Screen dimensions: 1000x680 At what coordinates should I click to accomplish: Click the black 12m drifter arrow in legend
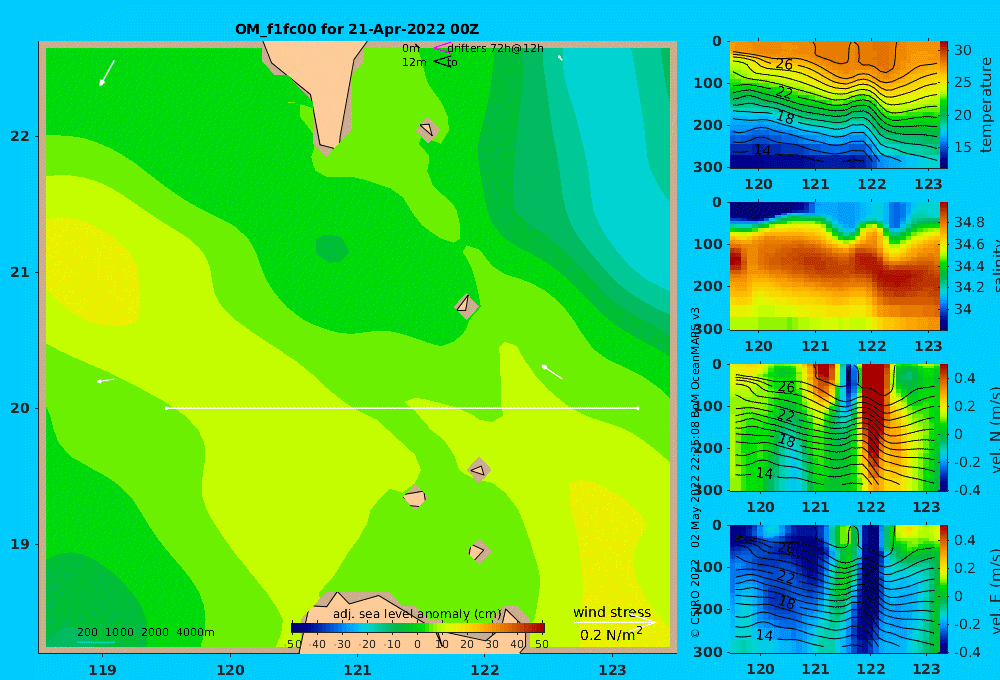coord(442,62)
